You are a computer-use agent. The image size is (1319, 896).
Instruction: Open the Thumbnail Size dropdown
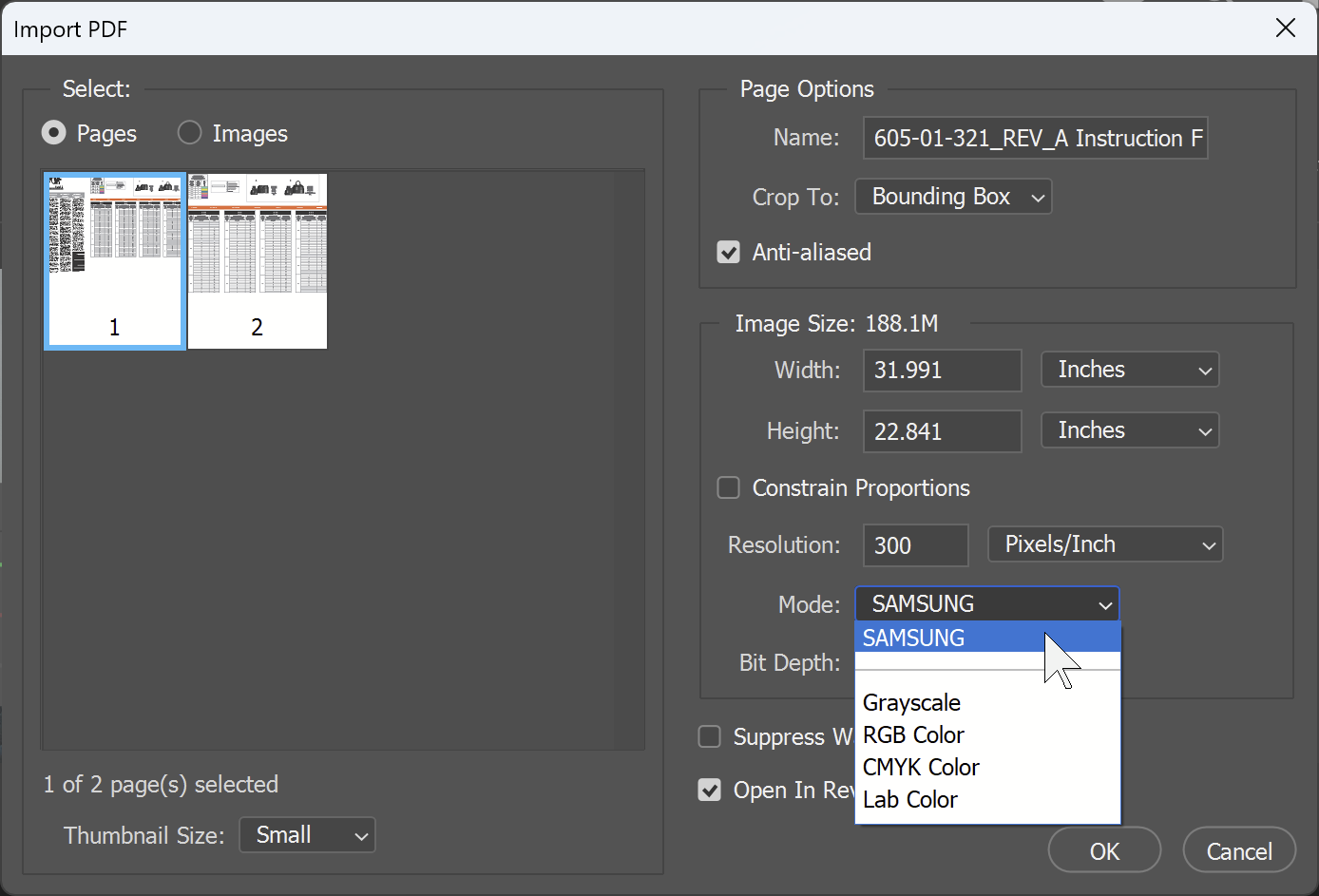(307, 835)
